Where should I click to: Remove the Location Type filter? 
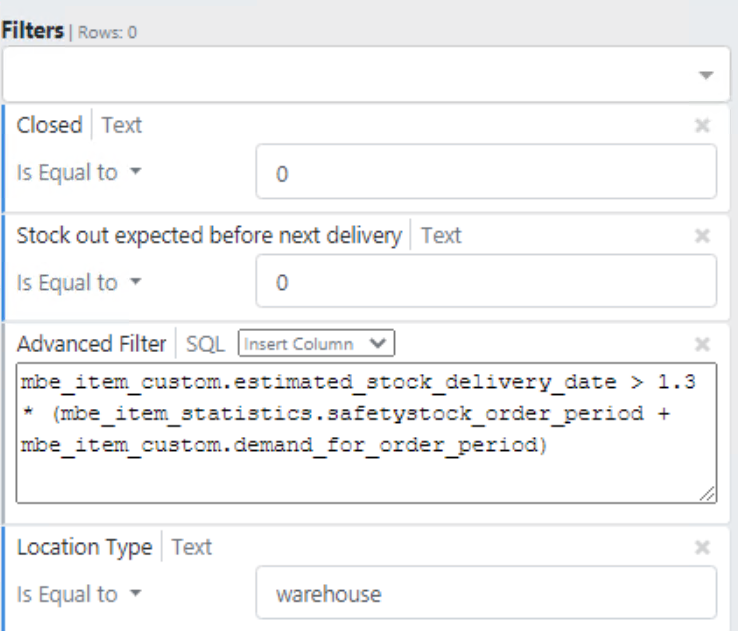pyautogui.click(x=702, y=548)
